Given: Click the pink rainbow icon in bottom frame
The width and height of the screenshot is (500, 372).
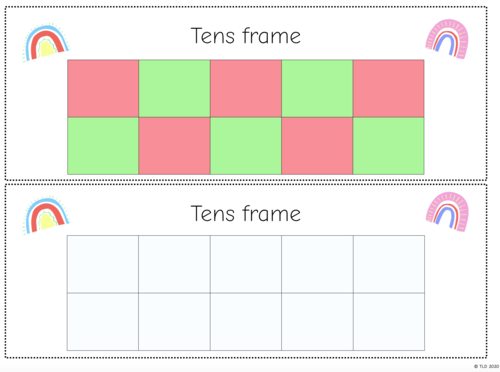Looking at the screenshot, I should (x=447, y=211).
